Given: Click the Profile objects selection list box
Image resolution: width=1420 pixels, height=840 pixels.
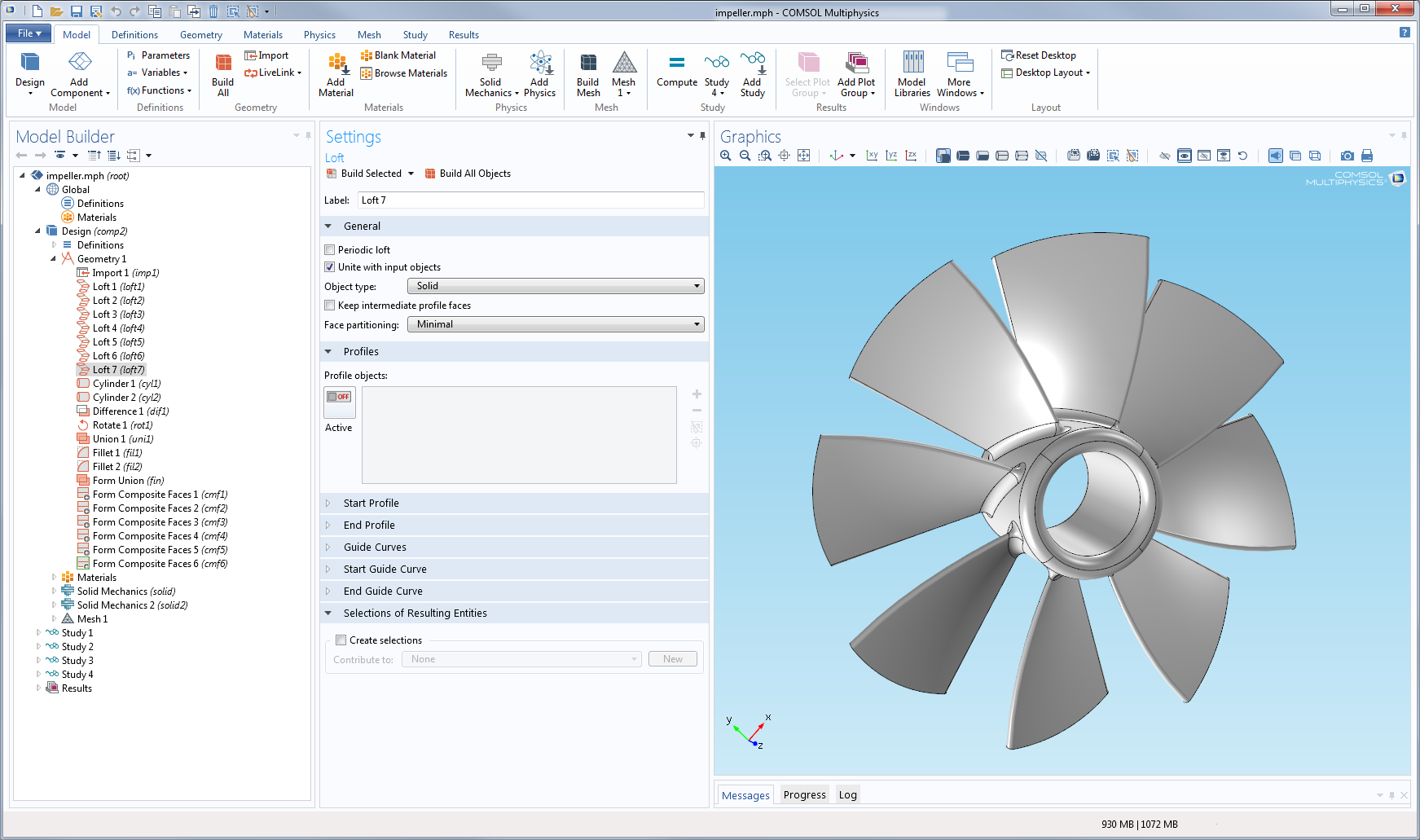Looking at the screenshot, I should (519, 435).
